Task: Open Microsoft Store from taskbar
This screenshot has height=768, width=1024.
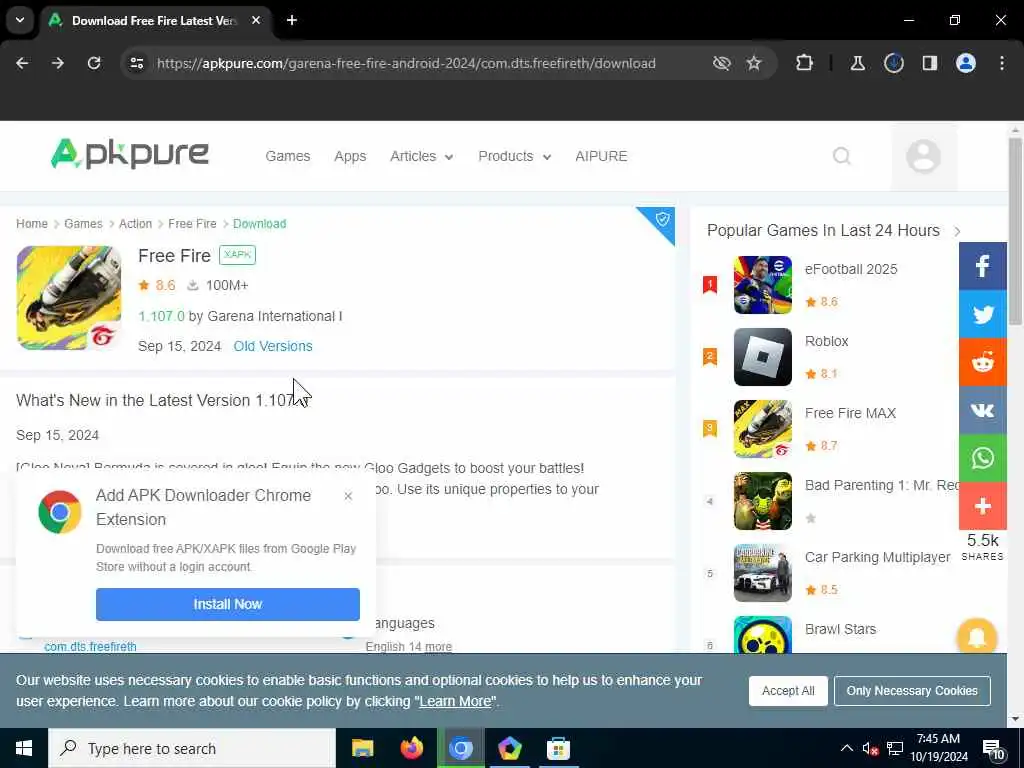Action: (558, 748)
